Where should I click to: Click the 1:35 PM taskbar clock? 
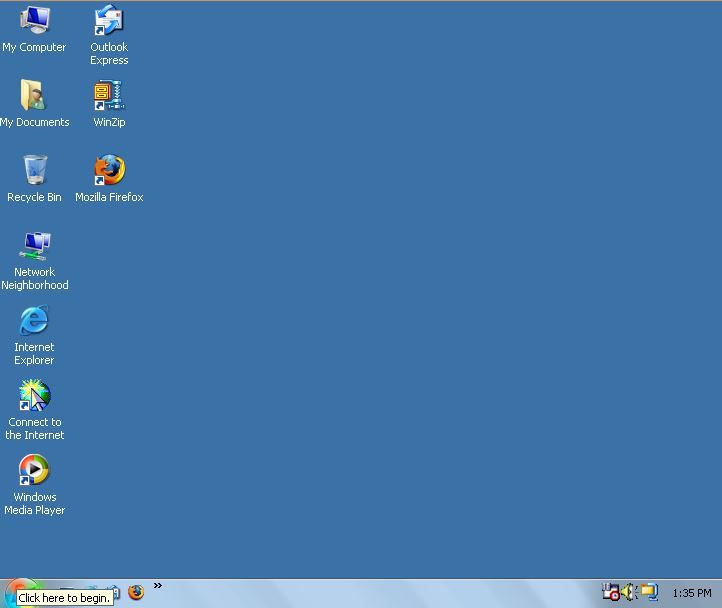click(691, 593)
